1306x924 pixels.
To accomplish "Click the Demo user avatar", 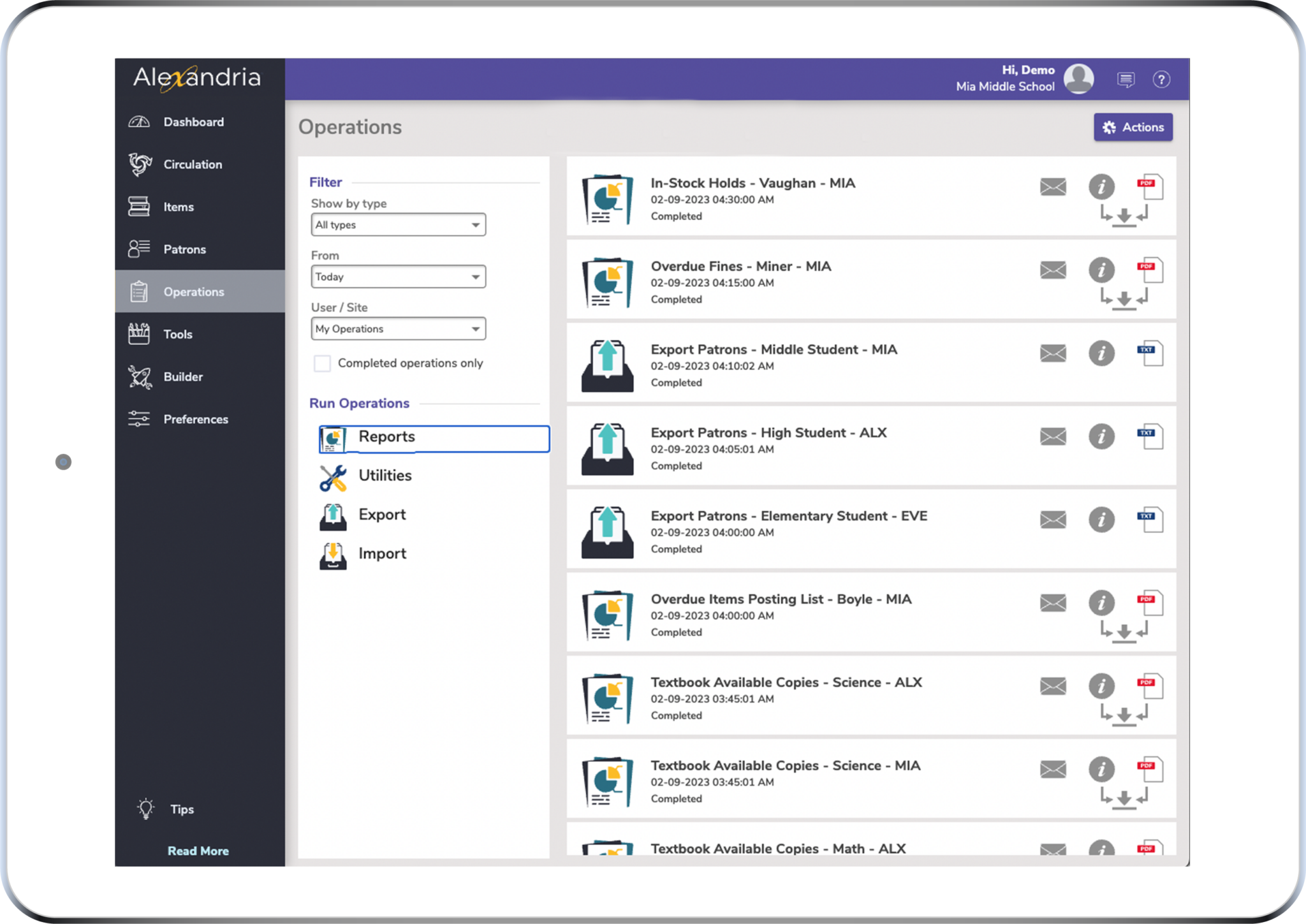I will pyautogui.click(x=1079, y=79).
